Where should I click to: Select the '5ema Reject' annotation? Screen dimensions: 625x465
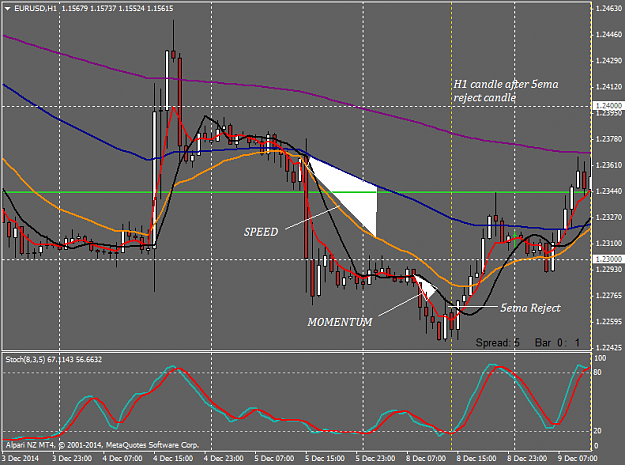(531, 308)
